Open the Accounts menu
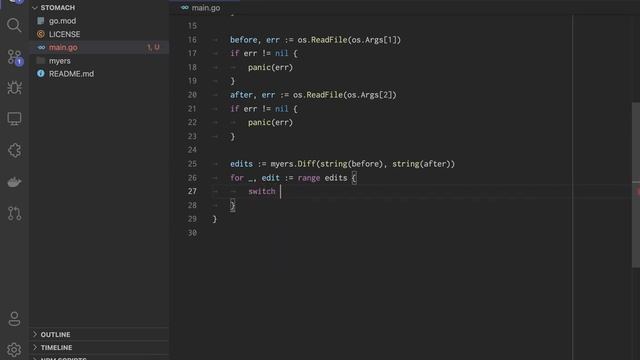Screen dimensions: 640x360 click(14, 319)
